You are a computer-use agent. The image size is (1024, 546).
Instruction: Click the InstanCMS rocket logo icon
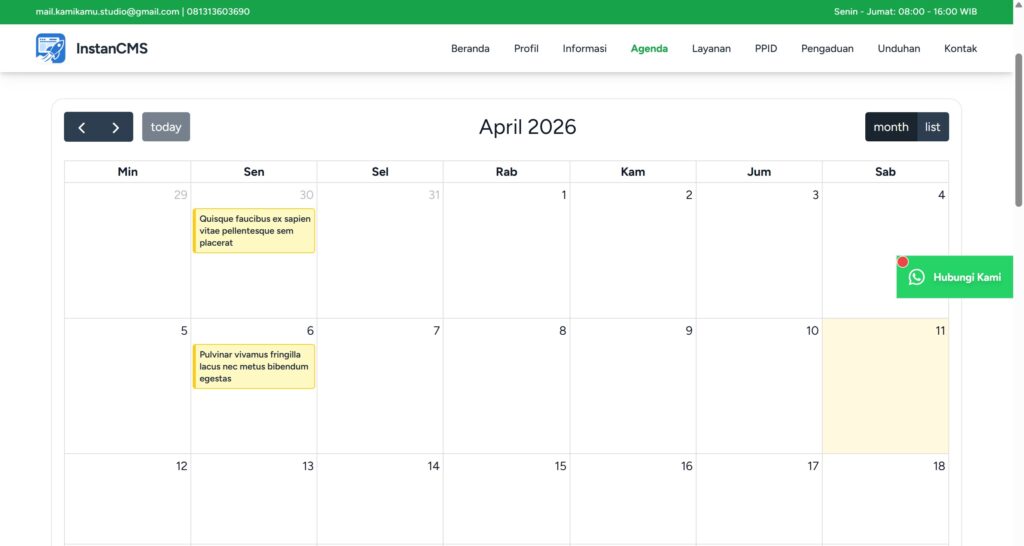[51, 48]
